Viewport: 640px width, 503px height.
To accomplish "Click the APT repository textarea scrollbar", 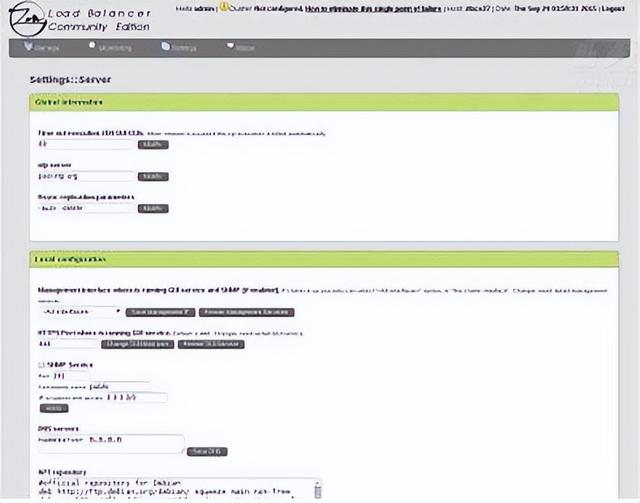I will [318, 489].
